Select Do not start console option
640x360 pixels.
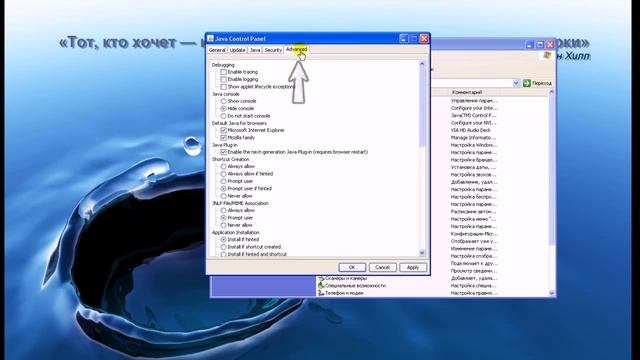223,116
